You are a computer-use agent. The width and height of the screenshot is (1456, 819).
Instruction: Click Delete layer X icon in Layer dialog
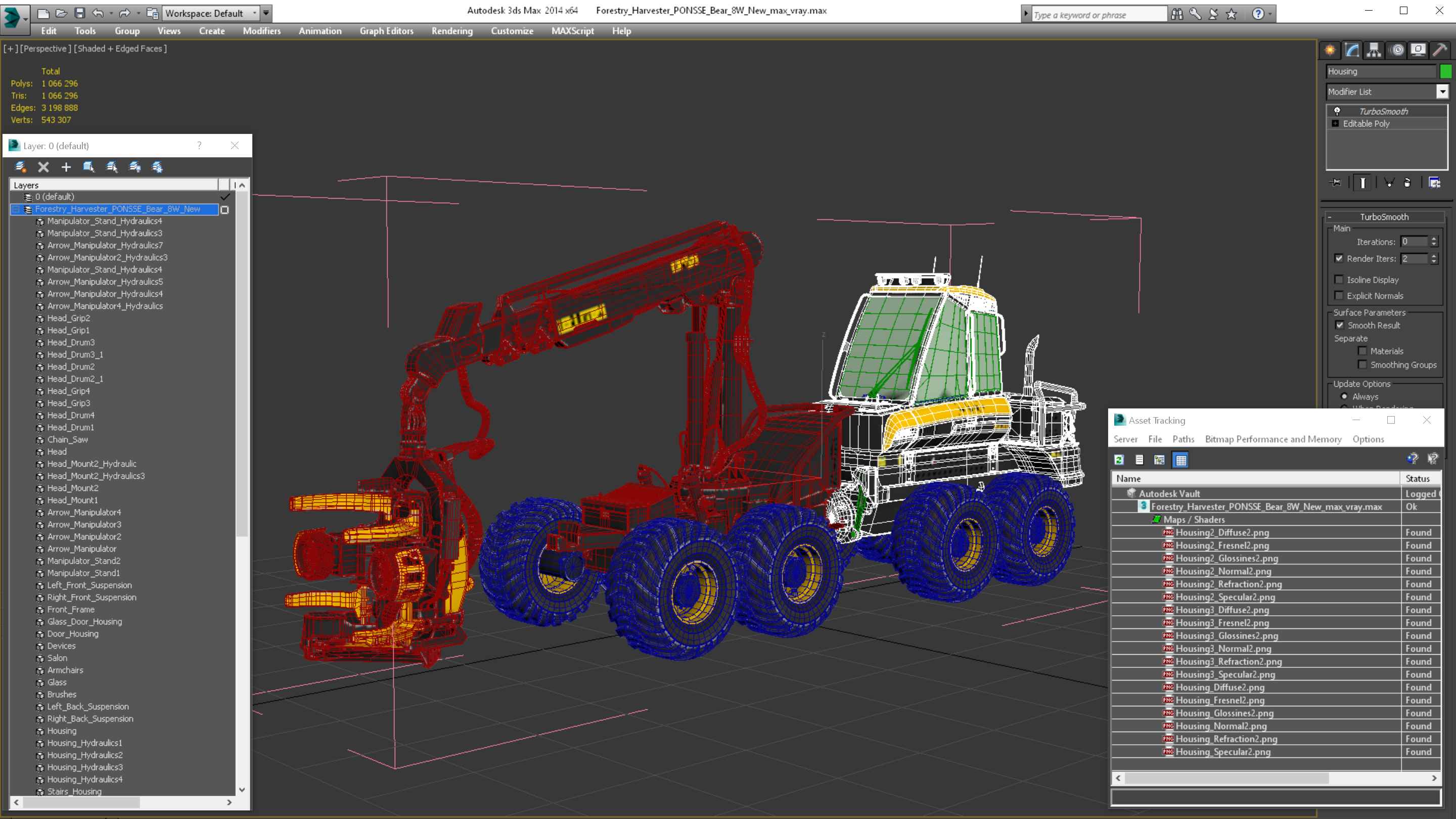point(43,167)
